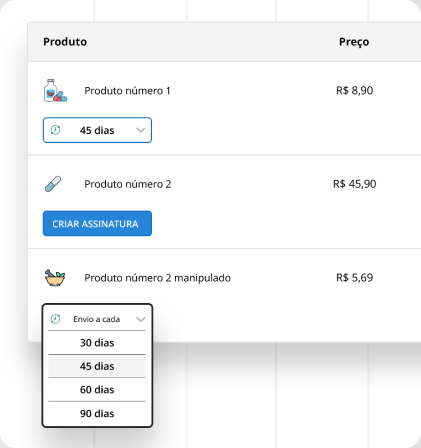Click the Envio a cada dropdown header
Image resolution: width=421 pixels, height=448 pixels.
[97, 319]
